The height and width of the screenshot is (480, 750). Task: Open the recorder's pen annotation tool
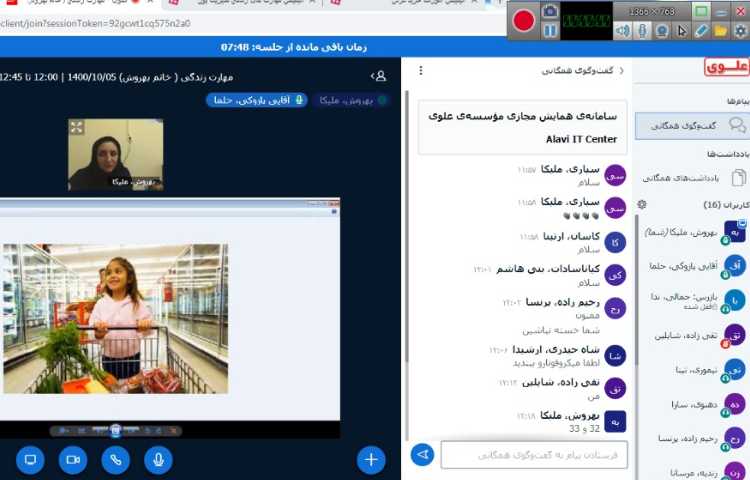tap(701, 31)
